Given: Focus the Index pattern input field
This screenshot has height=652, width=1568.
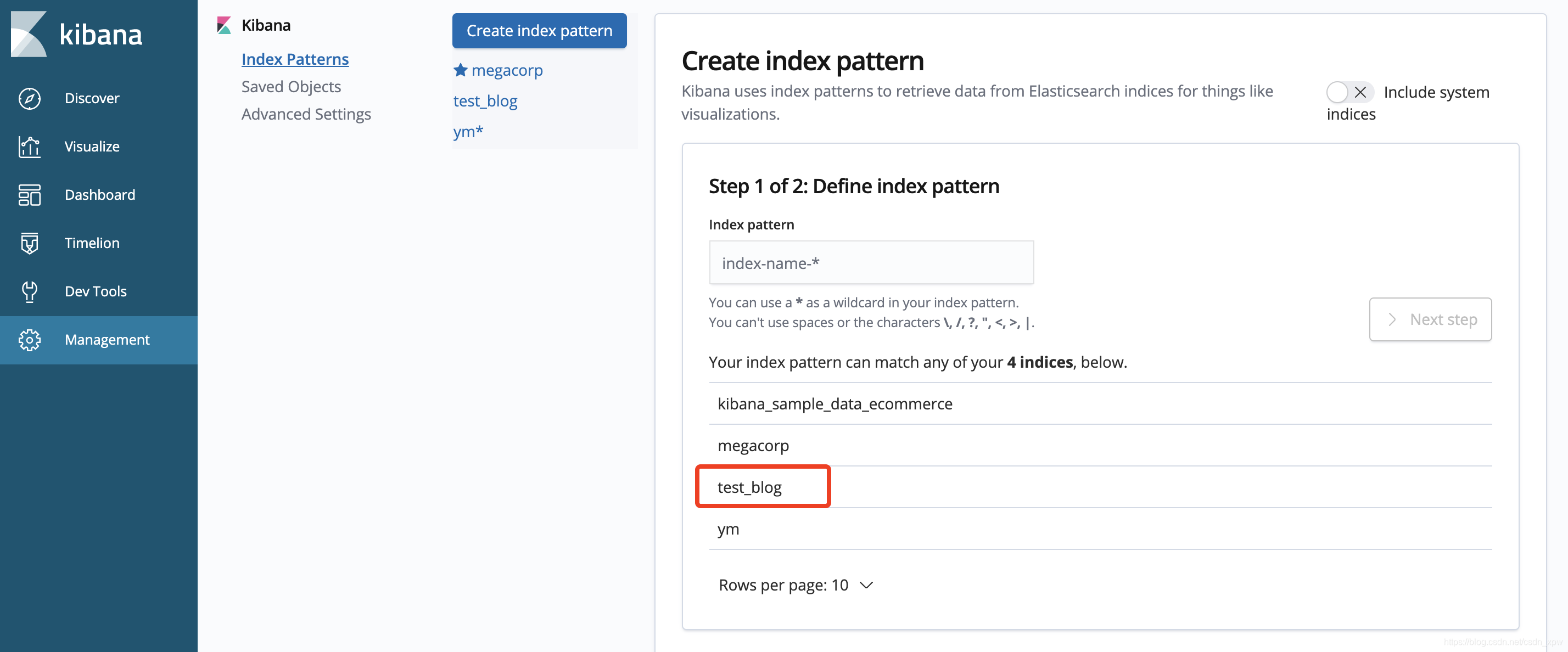Looking at the screenshot, I should 871,263.
